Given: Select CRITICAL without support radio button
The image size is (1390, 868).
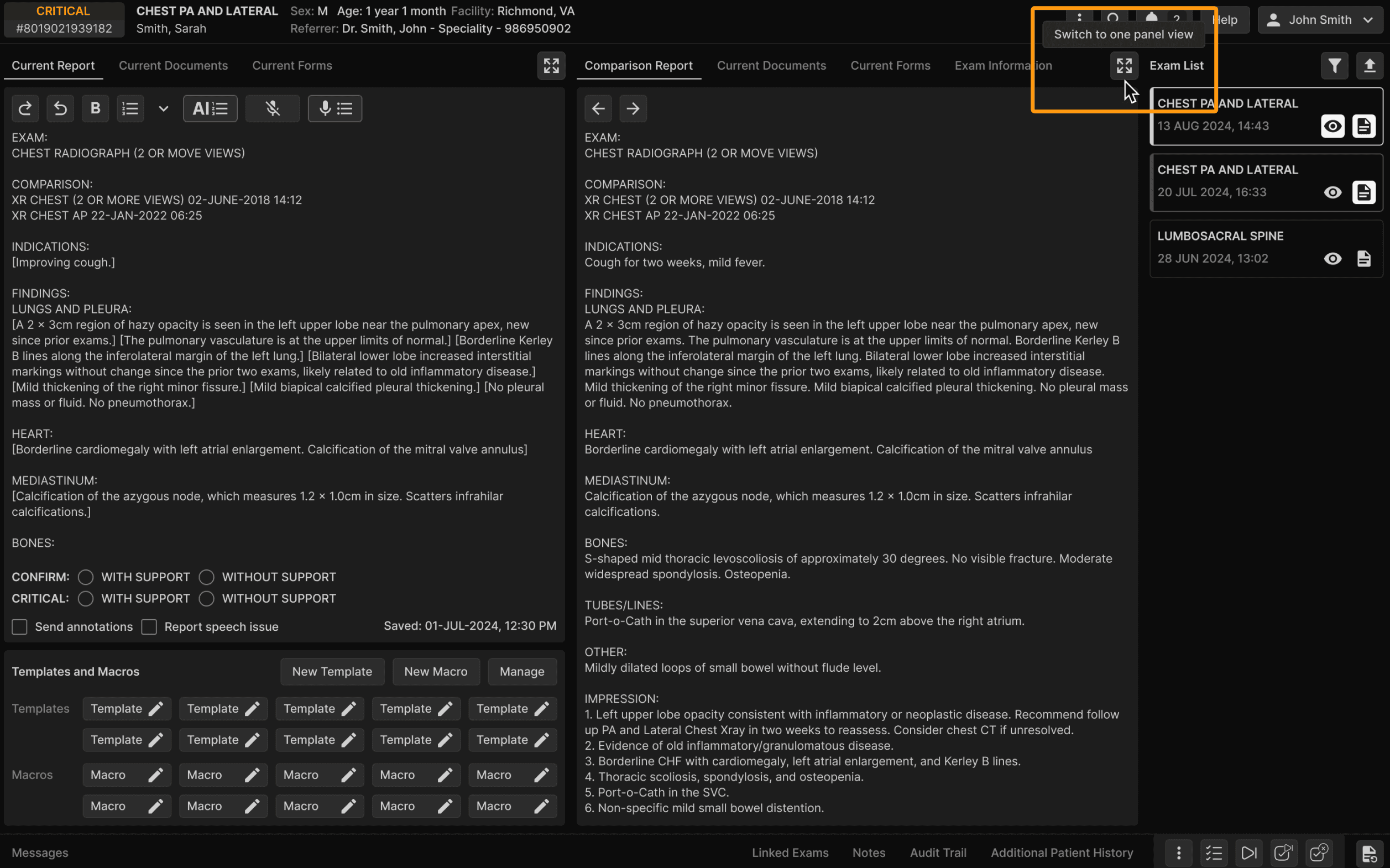Looking at the screenshot, I should click(207, 599).
